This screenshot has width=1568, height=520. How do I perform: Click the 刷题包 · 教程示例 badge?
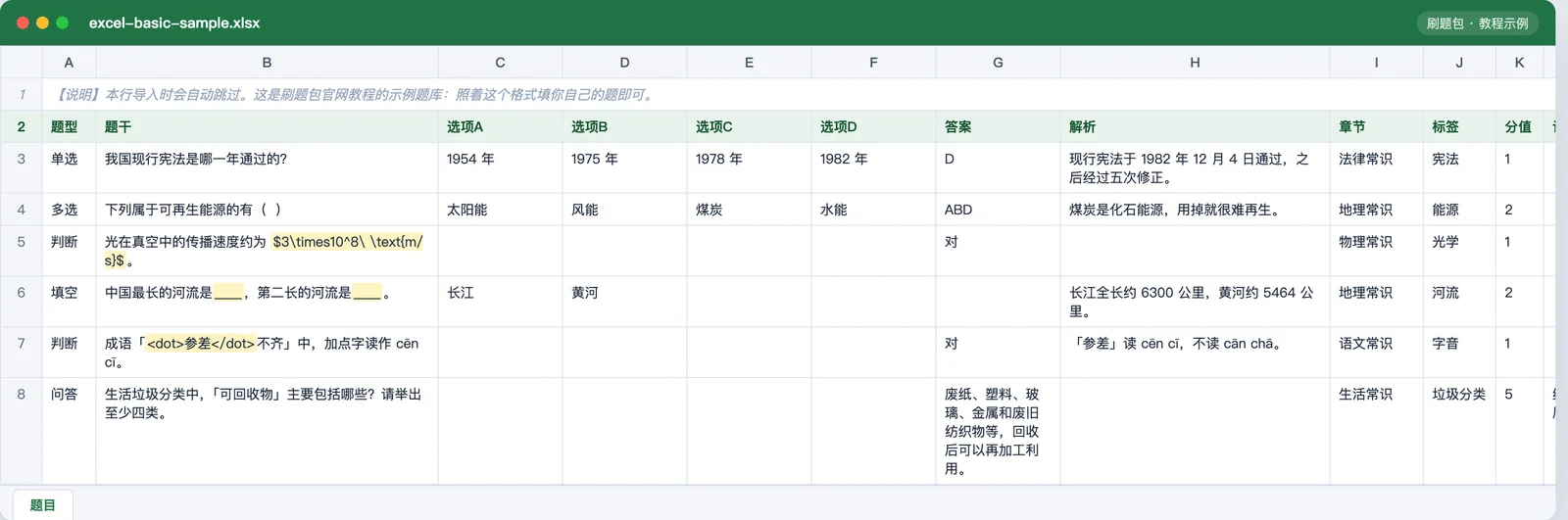click(x=1477, y=23)
